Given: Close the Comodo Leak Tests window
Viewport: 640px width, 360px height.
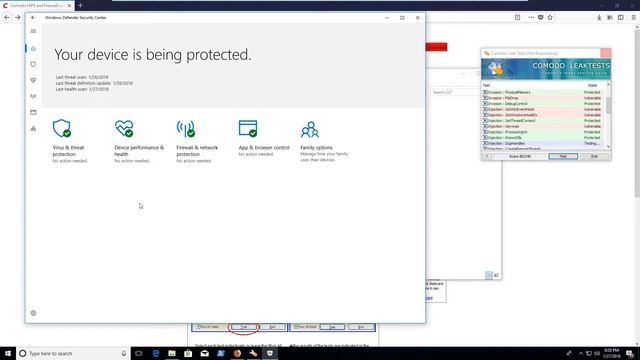Looking at the screenshot, I should click(x=605, y=53).
